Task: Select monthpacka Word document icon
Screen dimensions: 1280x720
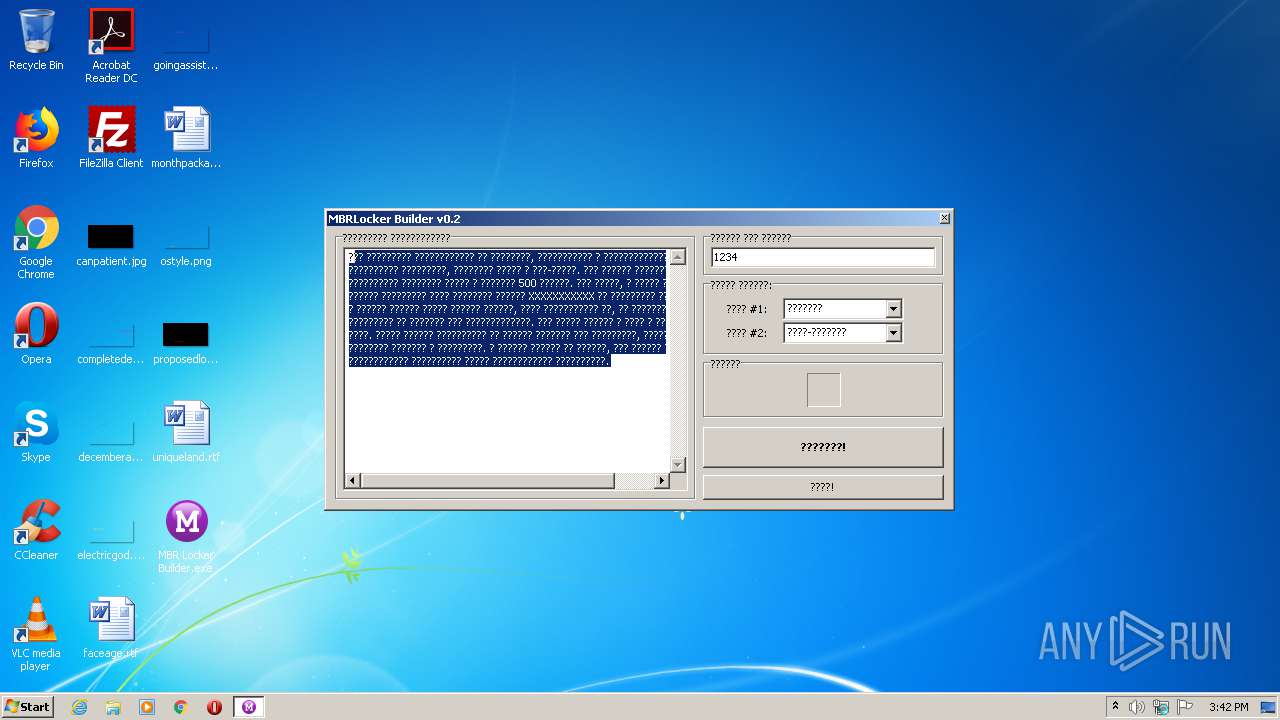Action: tap(186, 138)
